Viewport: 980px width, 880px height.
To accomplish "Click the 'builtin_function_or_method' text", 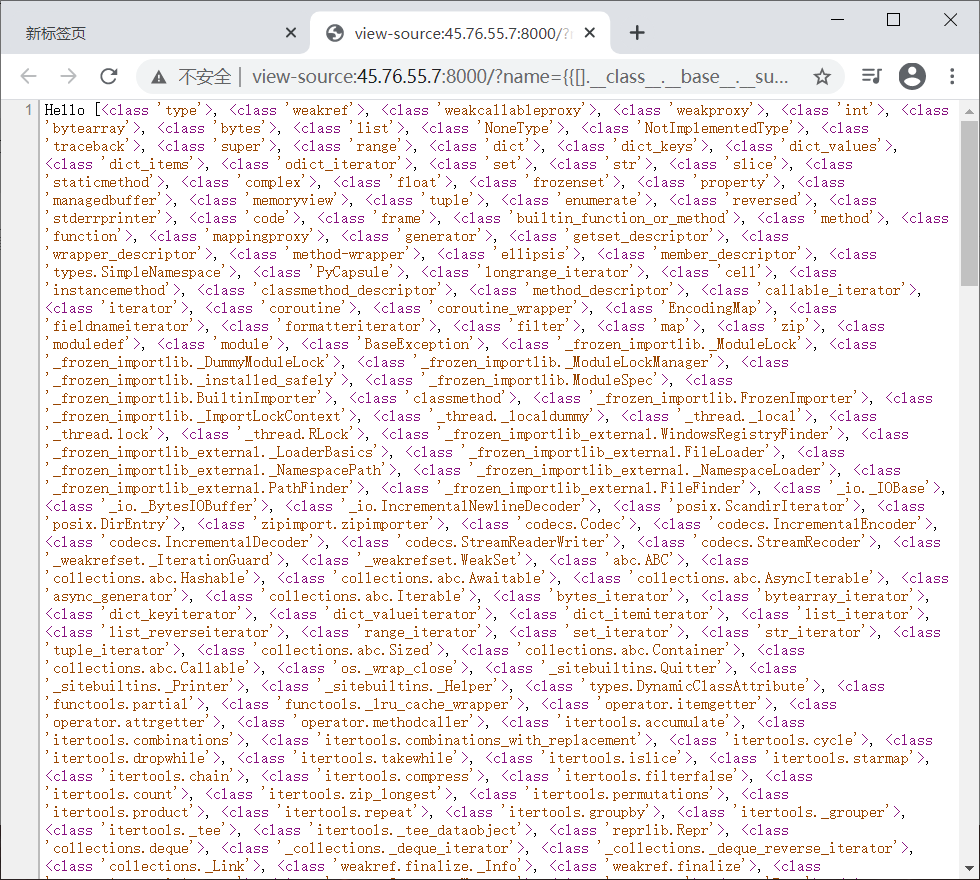I will pyautogui.click(x=621, y=218).
